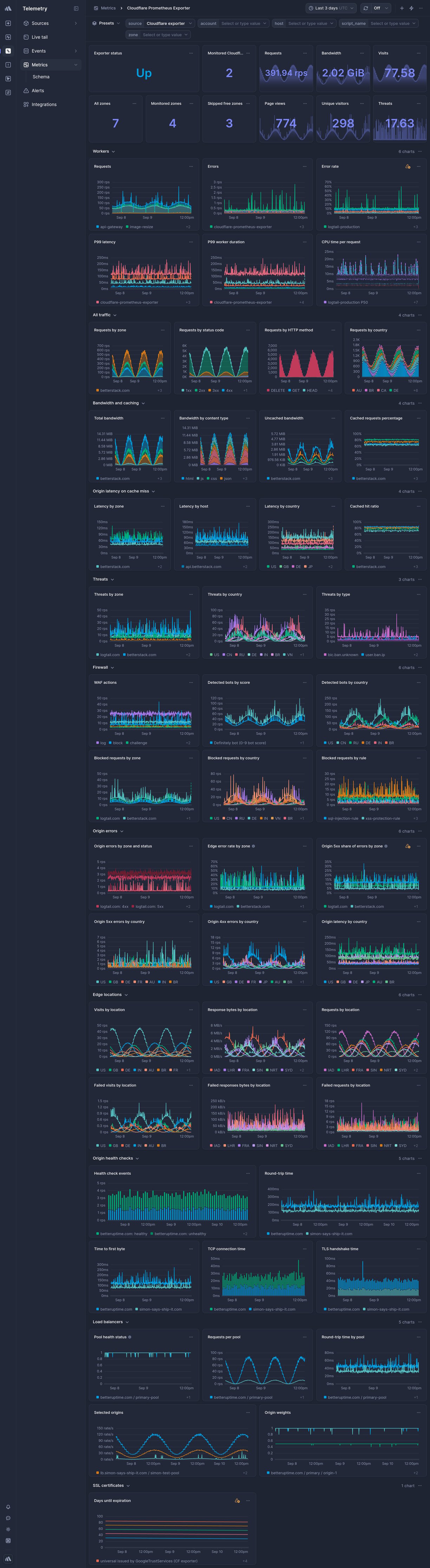Open the source Cloudflare exporter dropdown
The width and height of the screenshot is (430, 1568).
pos(161,23)
